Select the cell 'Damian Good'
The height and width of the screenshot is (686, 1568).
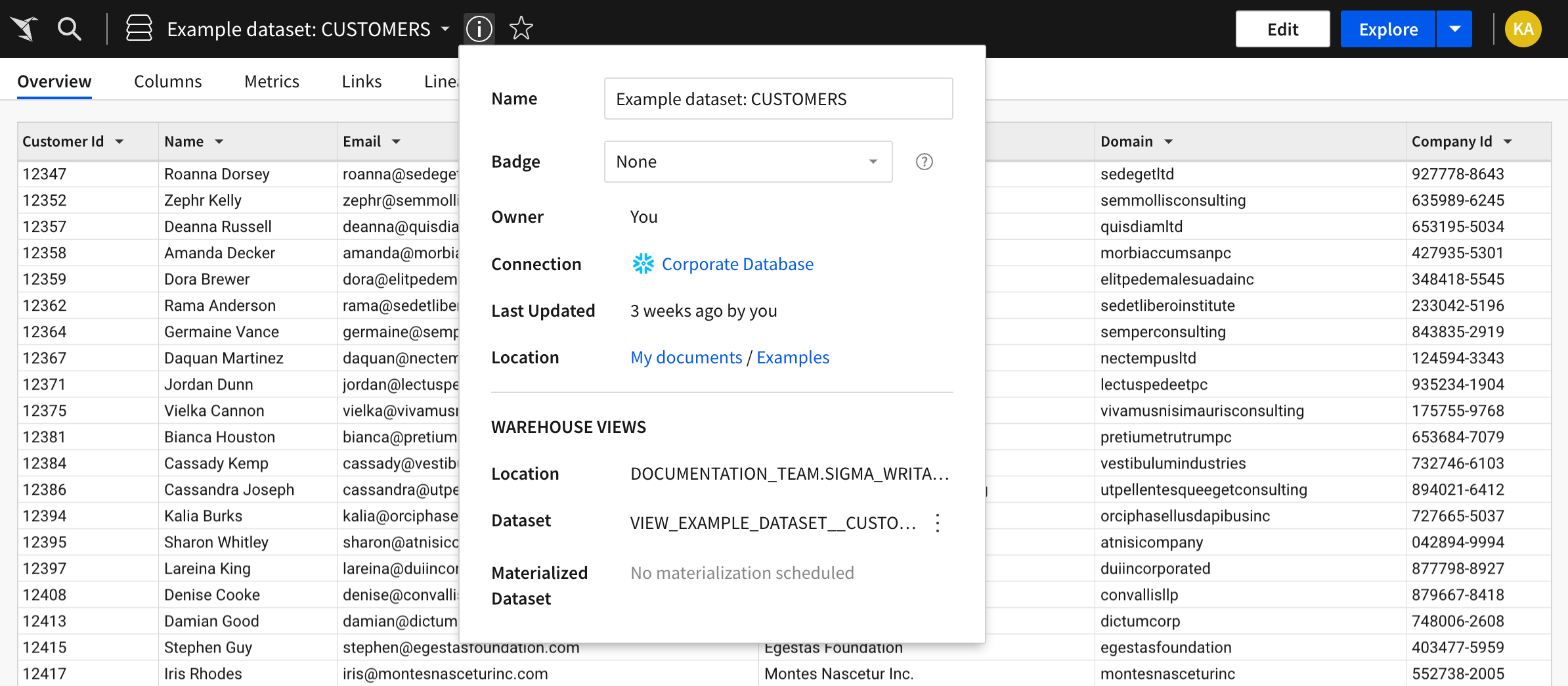tap(248, 621)
